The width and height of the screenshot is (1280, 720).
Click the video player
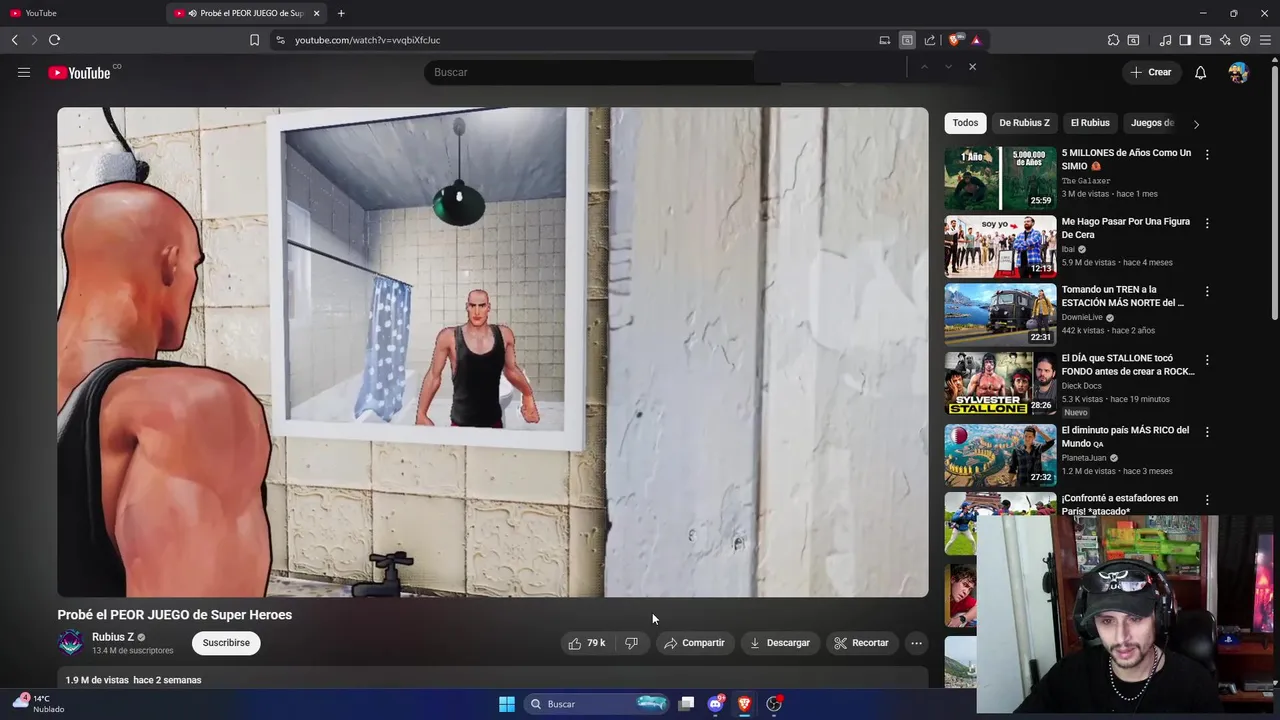coord(493,352)
